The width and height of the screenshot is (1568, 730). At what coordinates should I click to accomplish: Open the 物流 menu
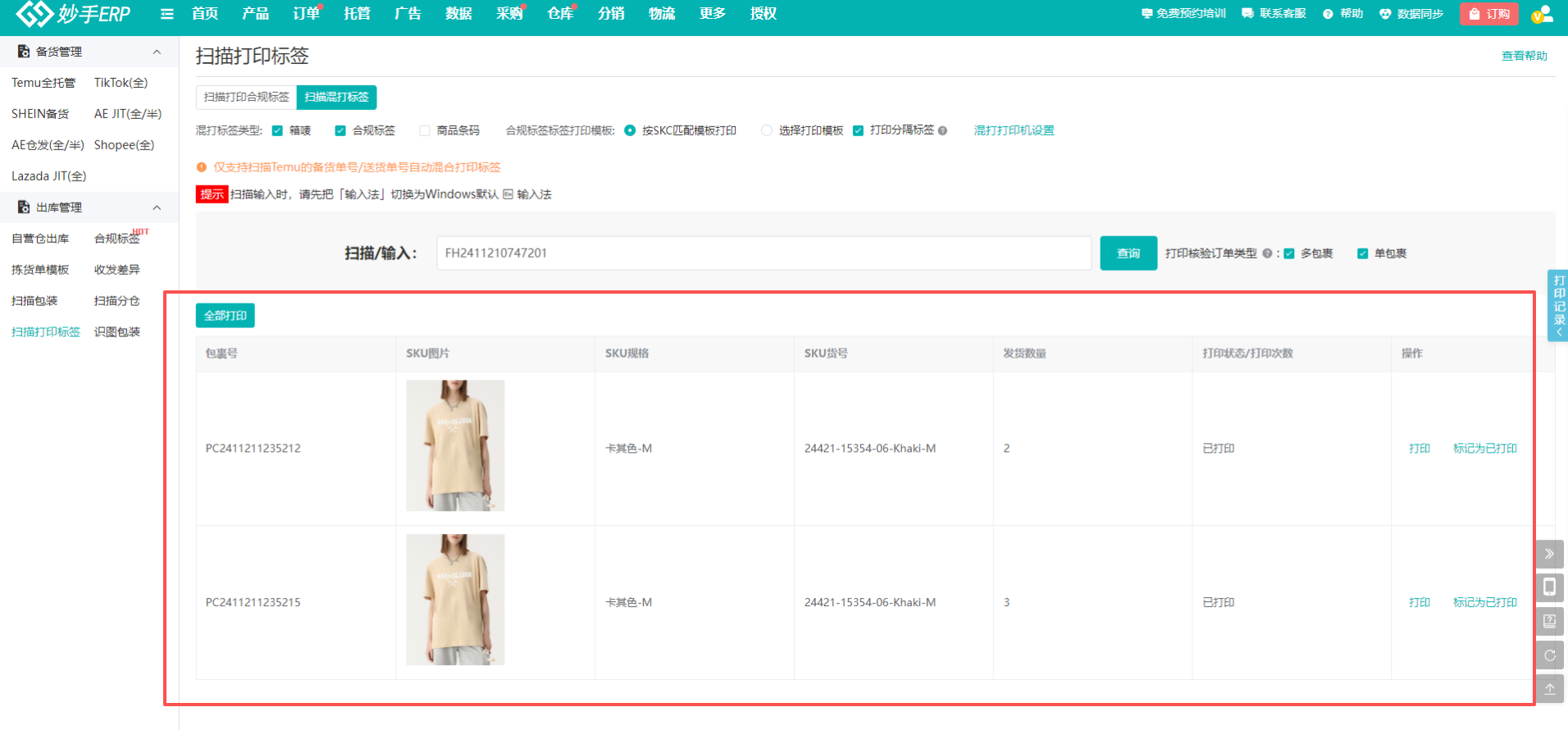point(662,14)
